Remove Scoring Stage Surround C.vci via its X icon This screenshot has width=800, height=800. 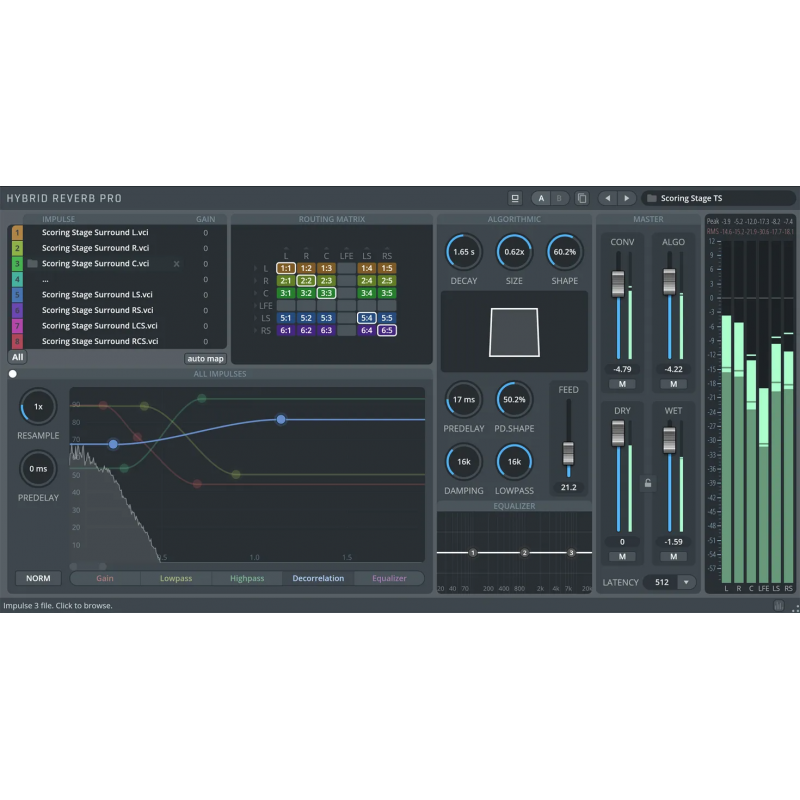click(177, 264)
